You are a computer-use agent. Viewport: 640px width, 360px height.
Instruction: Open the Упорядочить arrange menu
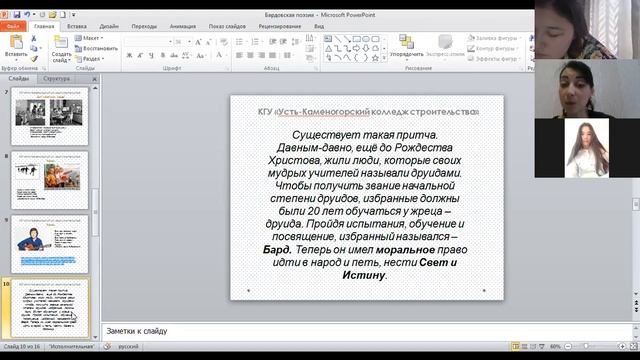coord(407,47)
